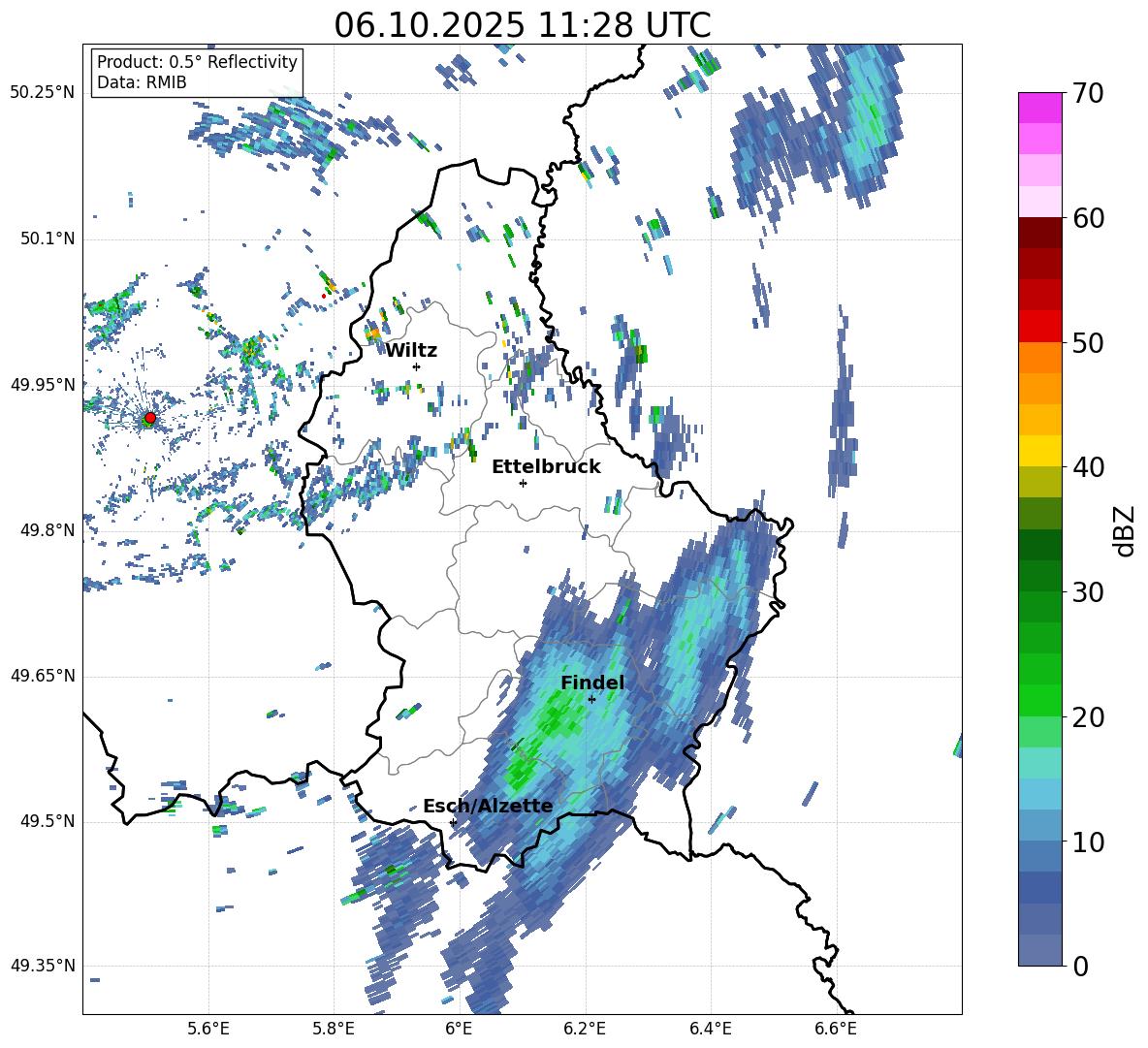The height and width of the screenshot is (1048, 1148).
Task: Click the longitude label 6.2°E
Action: pos(585,1029)
